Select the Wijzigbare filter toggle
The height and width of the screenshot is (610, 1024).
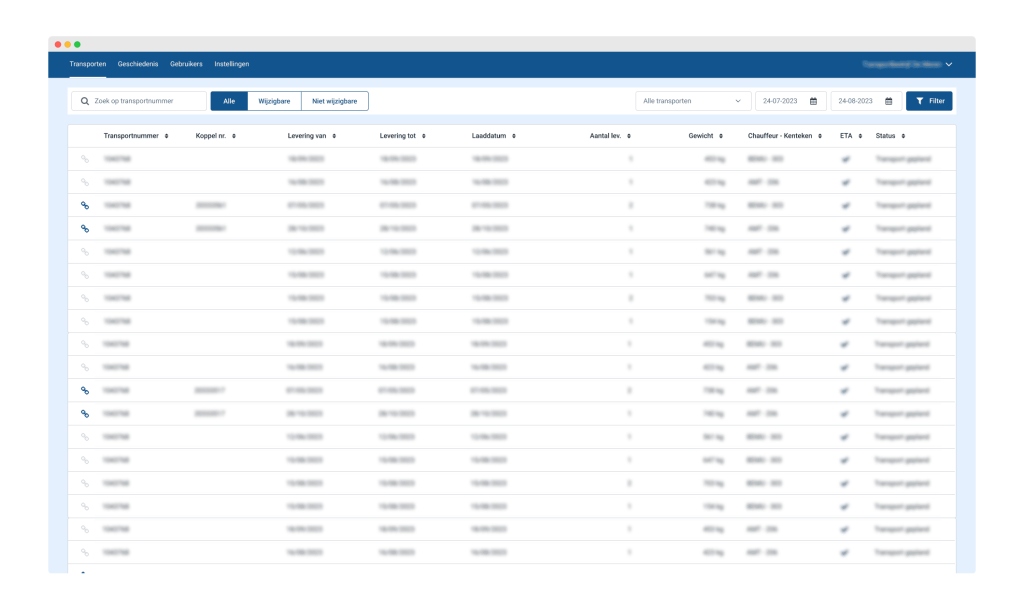point(274,101)
